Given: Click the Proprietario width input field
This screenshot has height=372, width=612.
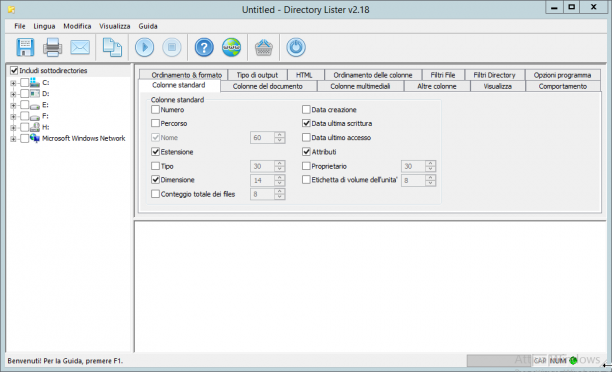Looking at the screenshot, I should click(x=413, y=166).
